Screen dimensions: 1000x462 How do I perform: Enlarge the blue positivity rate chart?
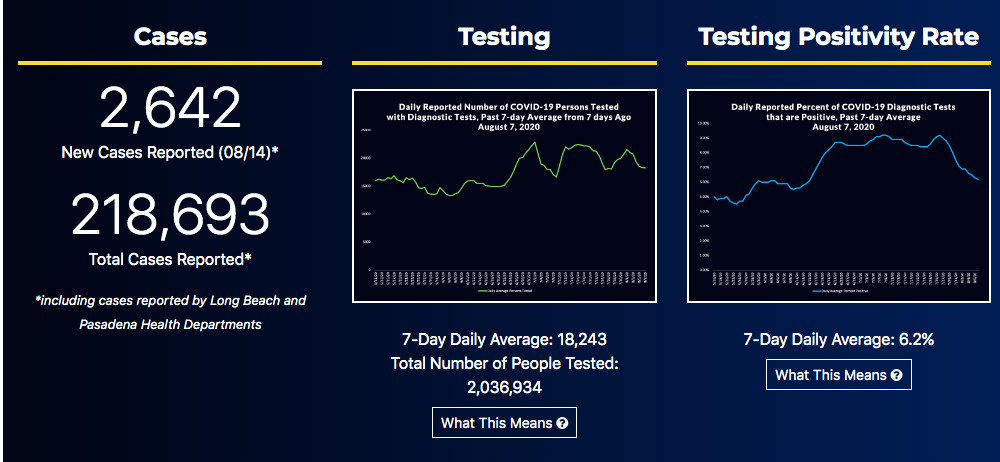click(x=839, y=196)
